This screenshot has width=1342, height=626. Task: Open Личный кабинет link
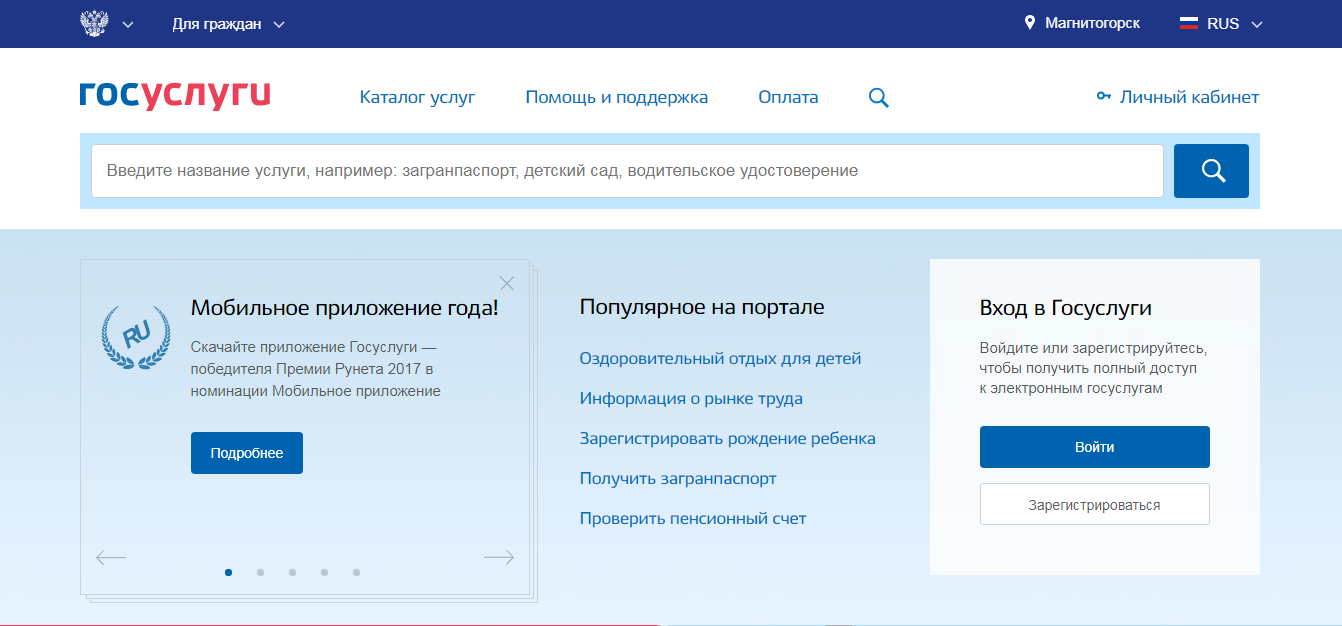[1189, 97]
